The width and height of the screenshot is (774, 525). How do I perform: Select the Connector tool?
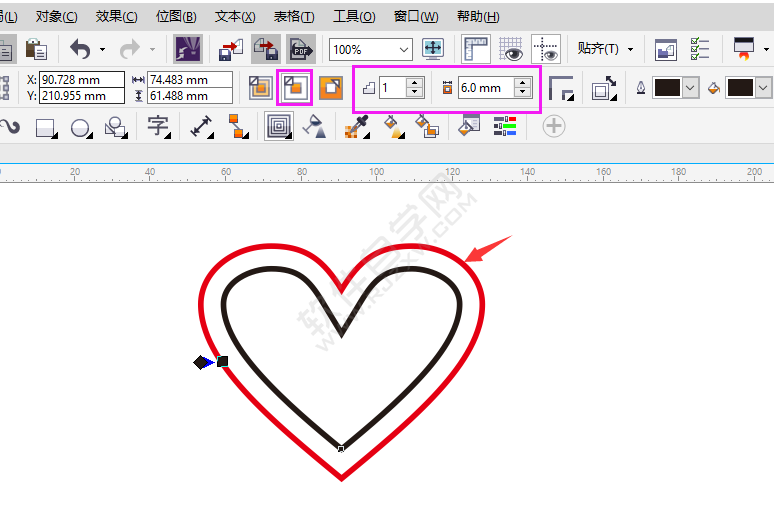pos(237,126)
